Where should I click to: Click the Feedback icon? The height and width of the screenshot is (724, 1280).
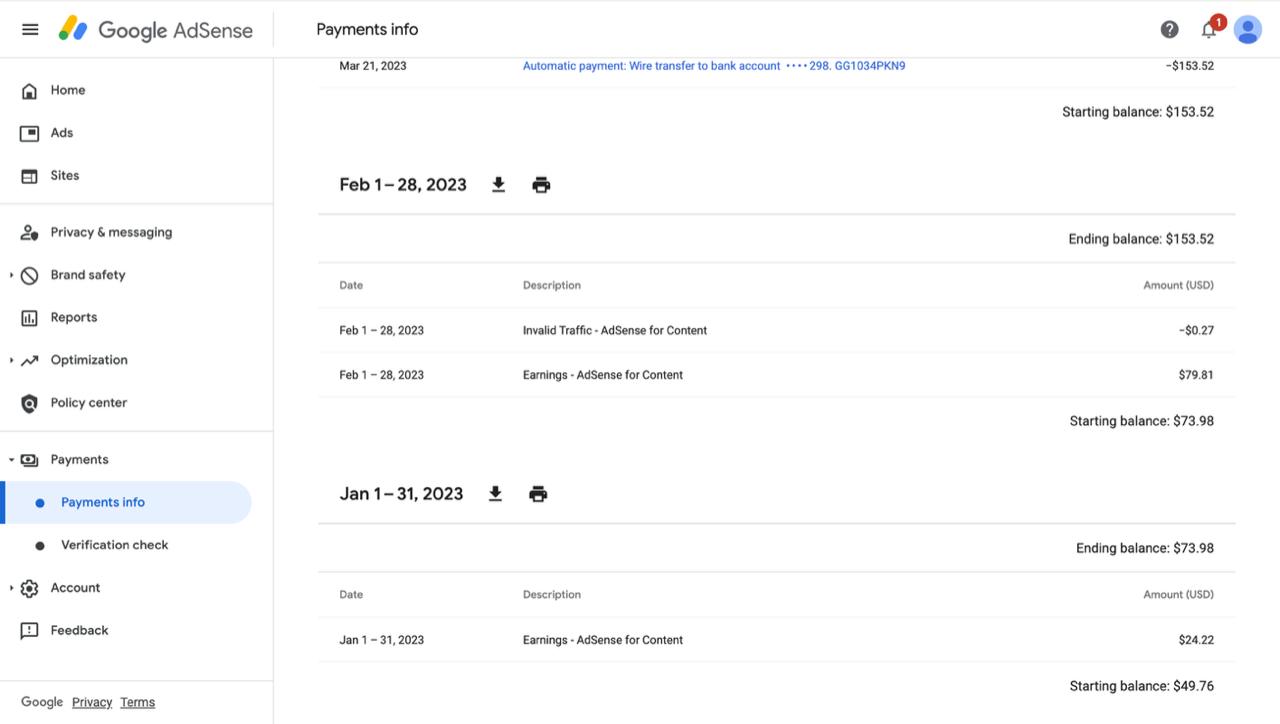click(x=30, y=631)
